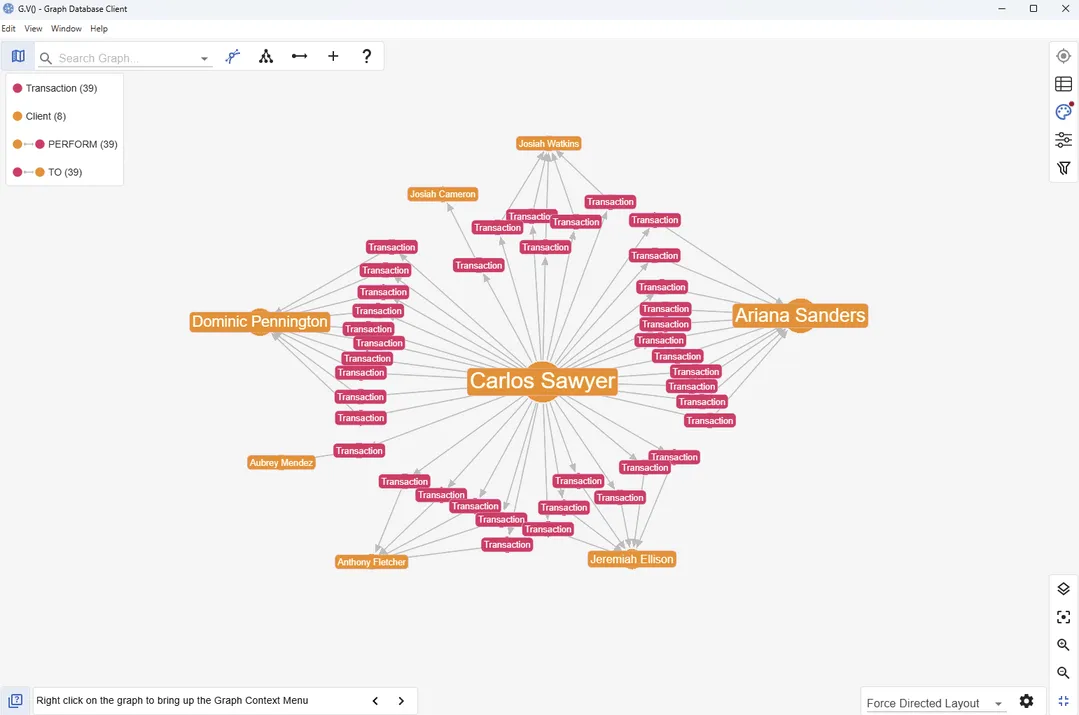
Task: Toggle PERFORM (39) edge legend entry
Action: pos(65,145)
